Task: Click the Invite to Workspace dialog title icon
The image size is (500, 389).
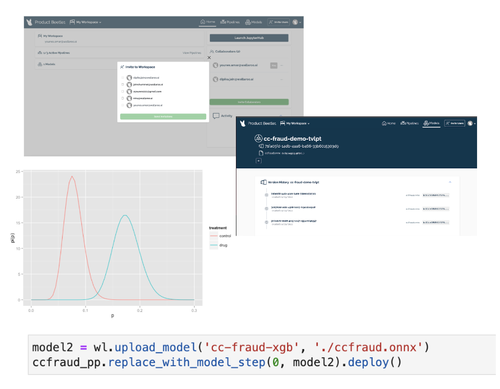Action: pos(122,67)
